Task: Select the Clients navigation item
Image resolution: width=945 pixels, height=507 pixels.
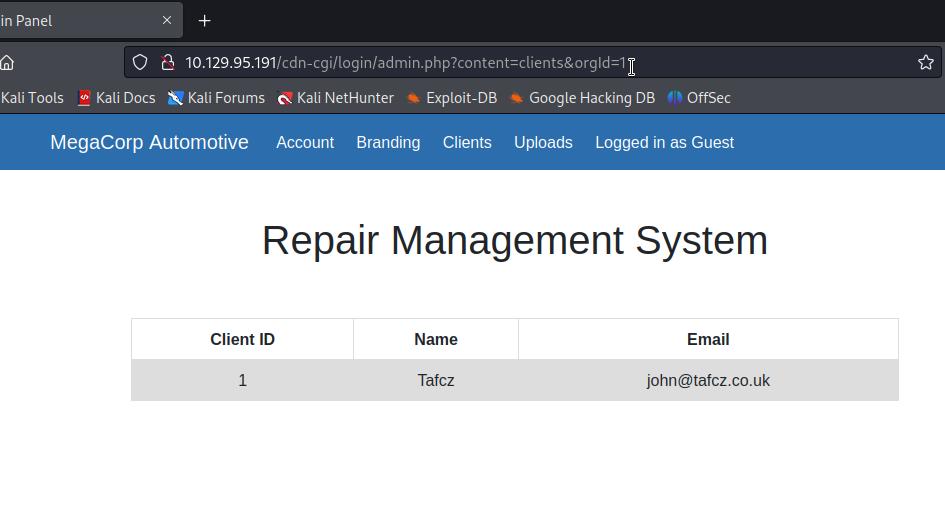Action: pos(467,143)
